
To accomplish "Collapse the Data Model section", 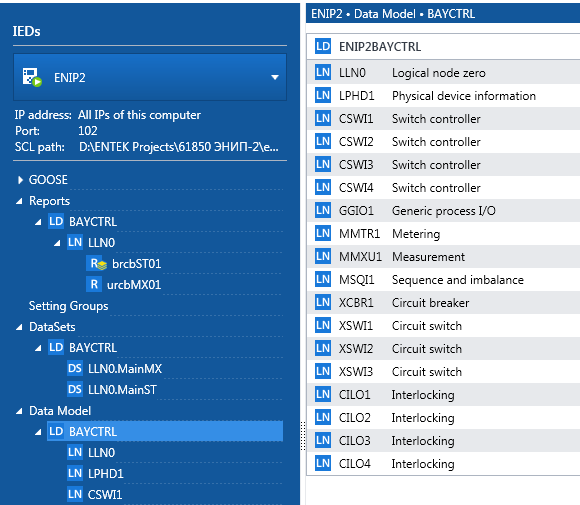I will [x=19, y=411].
